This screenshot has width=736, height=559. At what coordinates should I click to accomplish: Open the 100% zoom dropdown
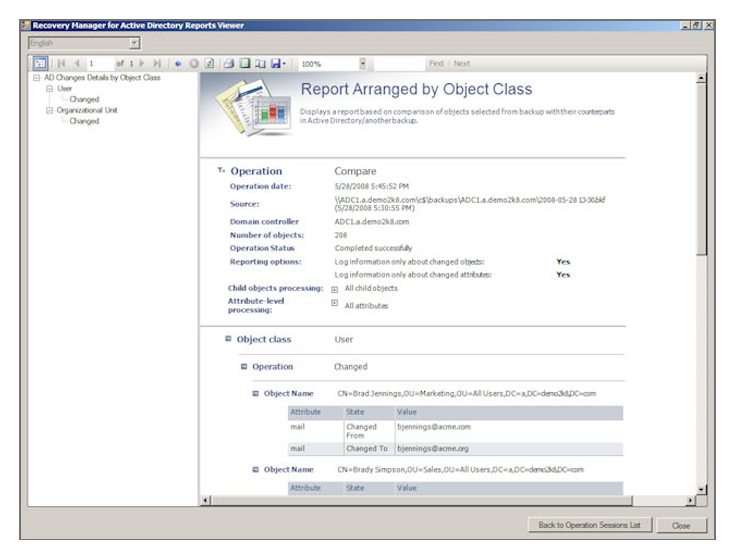coord(362,64)
